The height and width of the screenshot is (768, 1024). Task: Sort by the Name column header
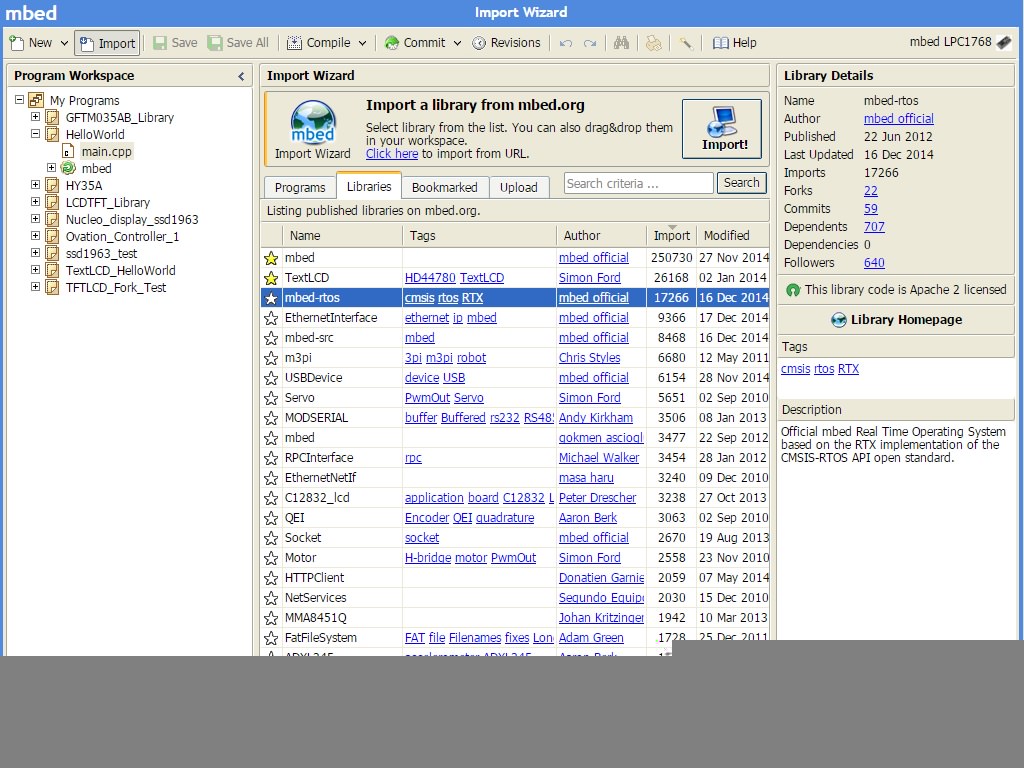click(x=342, y=236)
